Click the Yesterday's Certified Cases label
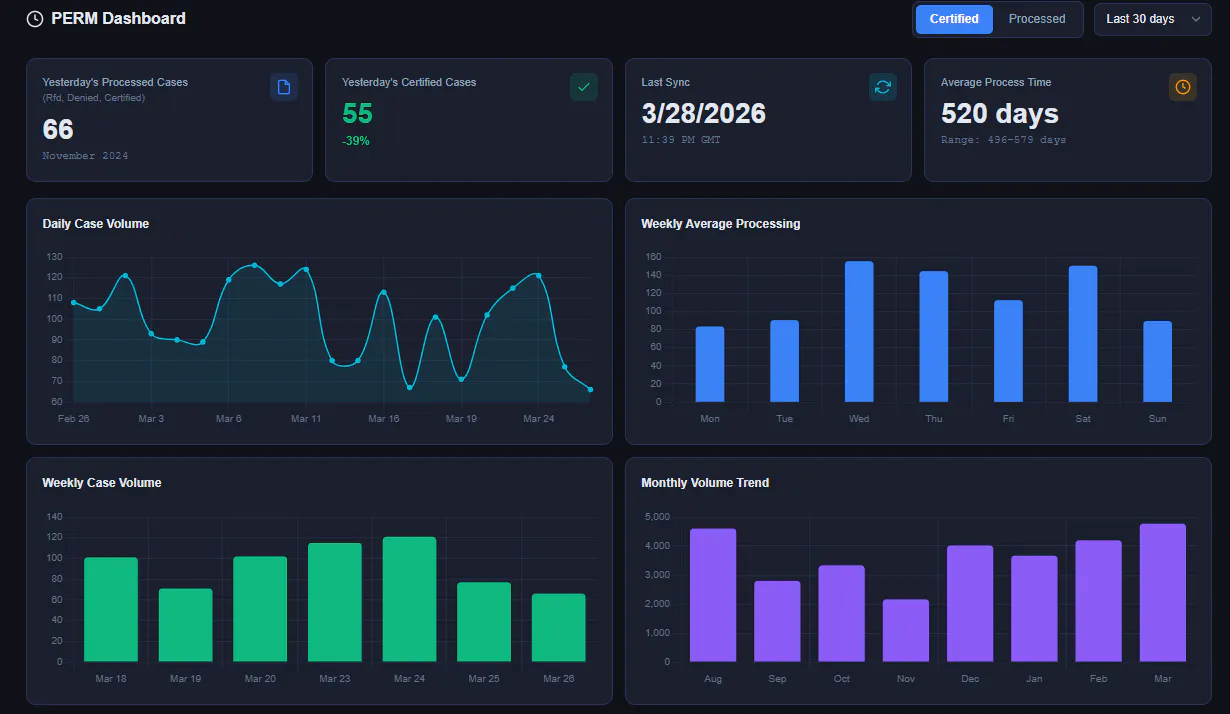 (409, 82)
